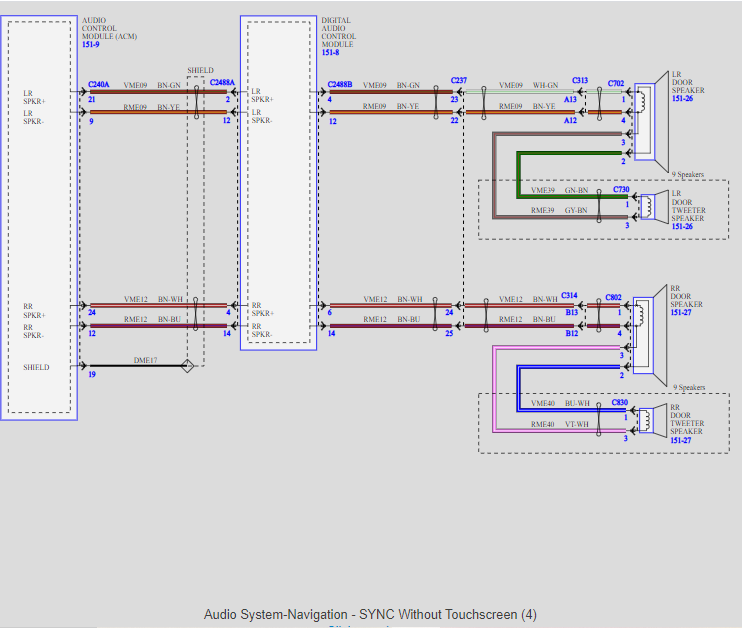Select connector label C313
The height and width of the screenshot is (628, 742).
[x=580, y=80]
